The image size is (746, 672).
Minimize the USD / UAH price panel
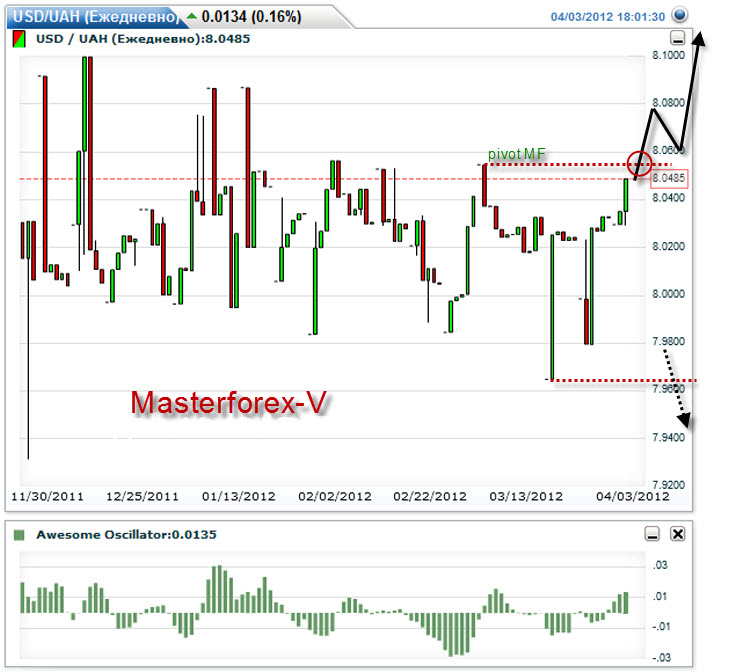click(x=677, y=38)
